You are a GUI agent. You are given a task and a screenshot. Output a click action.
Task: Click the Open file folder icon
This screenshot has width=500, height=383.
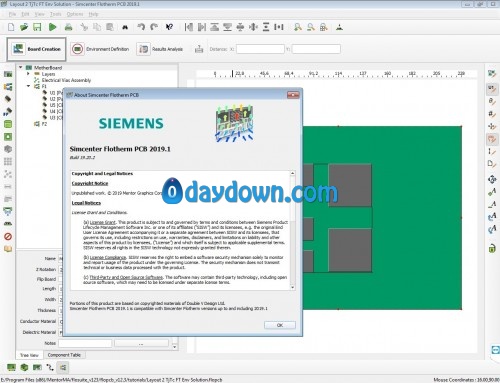pyautogui.click(x=24, y=27)
